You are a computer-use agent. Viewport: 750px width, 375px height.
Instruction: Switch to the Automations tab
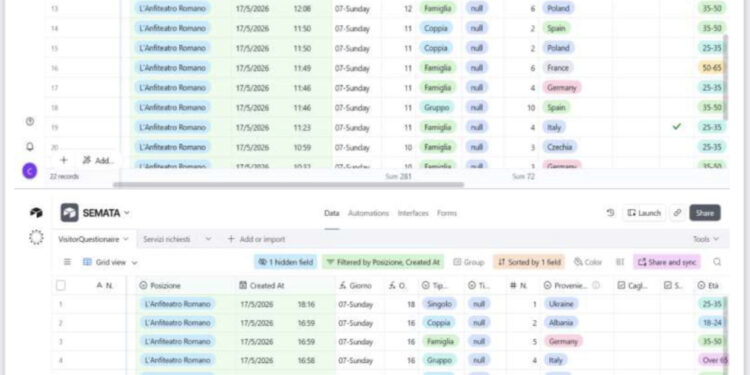(x=368, y=213)
